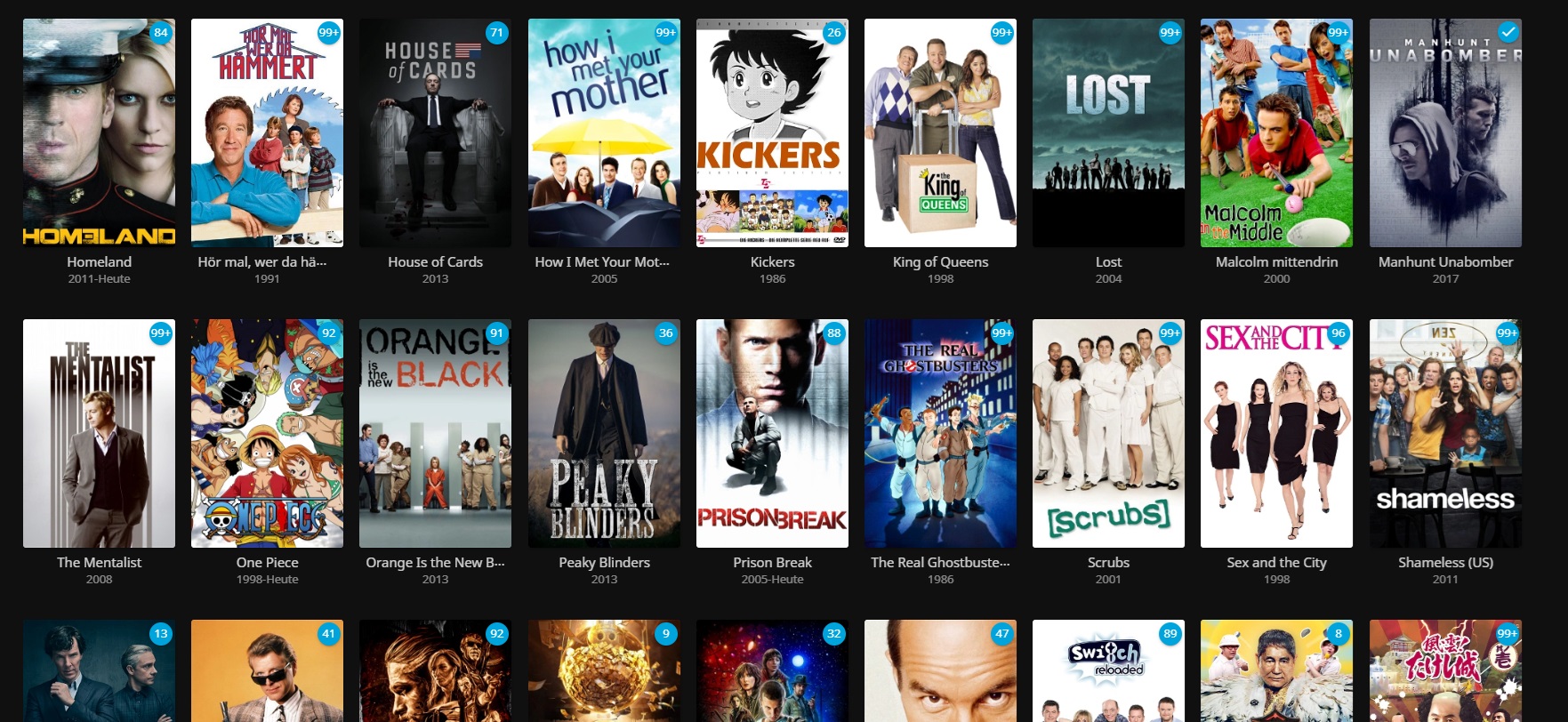
Task: Open the Lost poster thumbnail
Action: (x=1108, y=132)
